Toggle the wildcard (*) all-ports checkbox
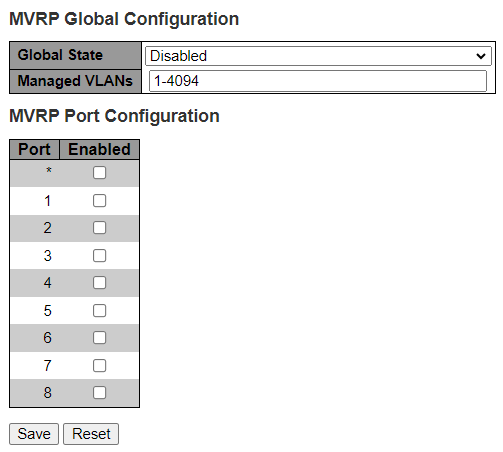 pyautogui.click(x=99, y=173)
